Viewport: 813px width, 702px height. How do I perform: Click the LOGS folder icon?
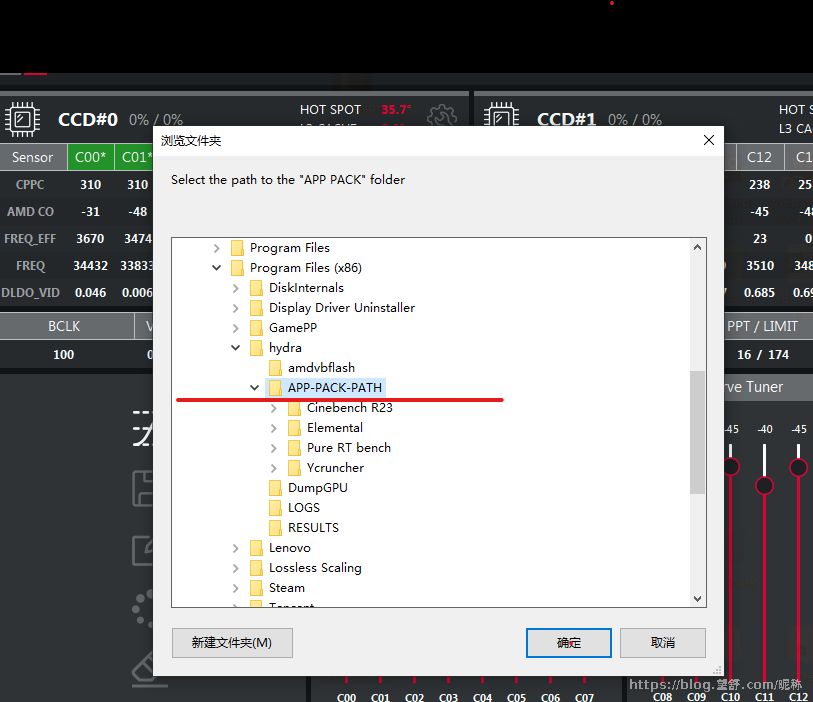(x=275, y=508)
